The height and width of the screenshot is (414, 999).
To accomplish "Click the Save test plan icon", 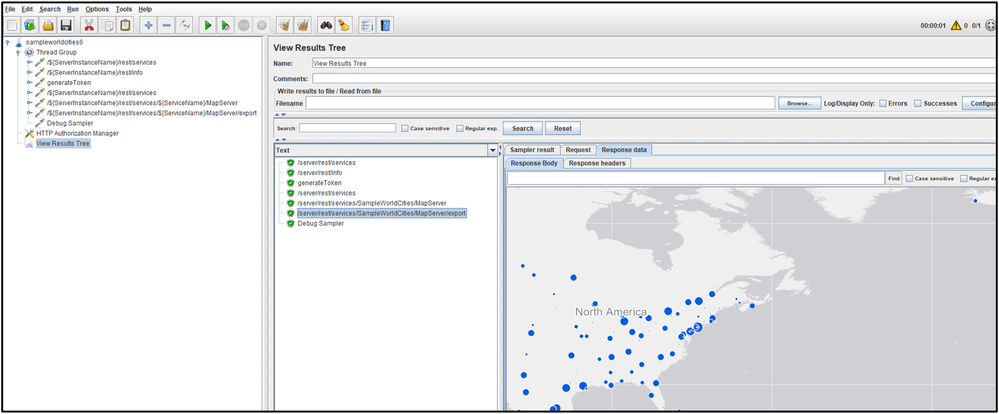I will tap(66, 25).
